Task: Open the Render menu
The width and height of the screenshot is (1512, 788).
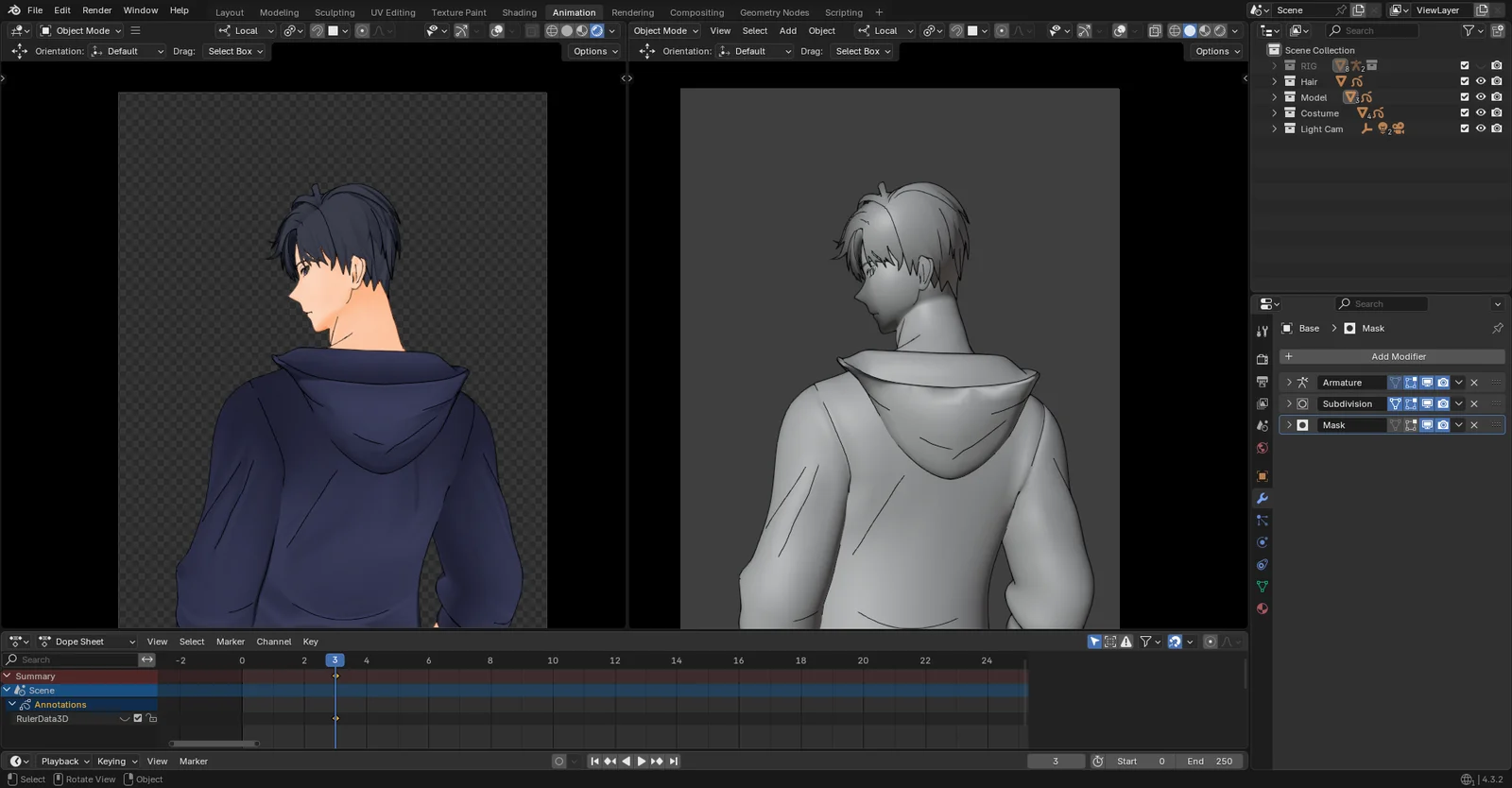Action: 97,10
